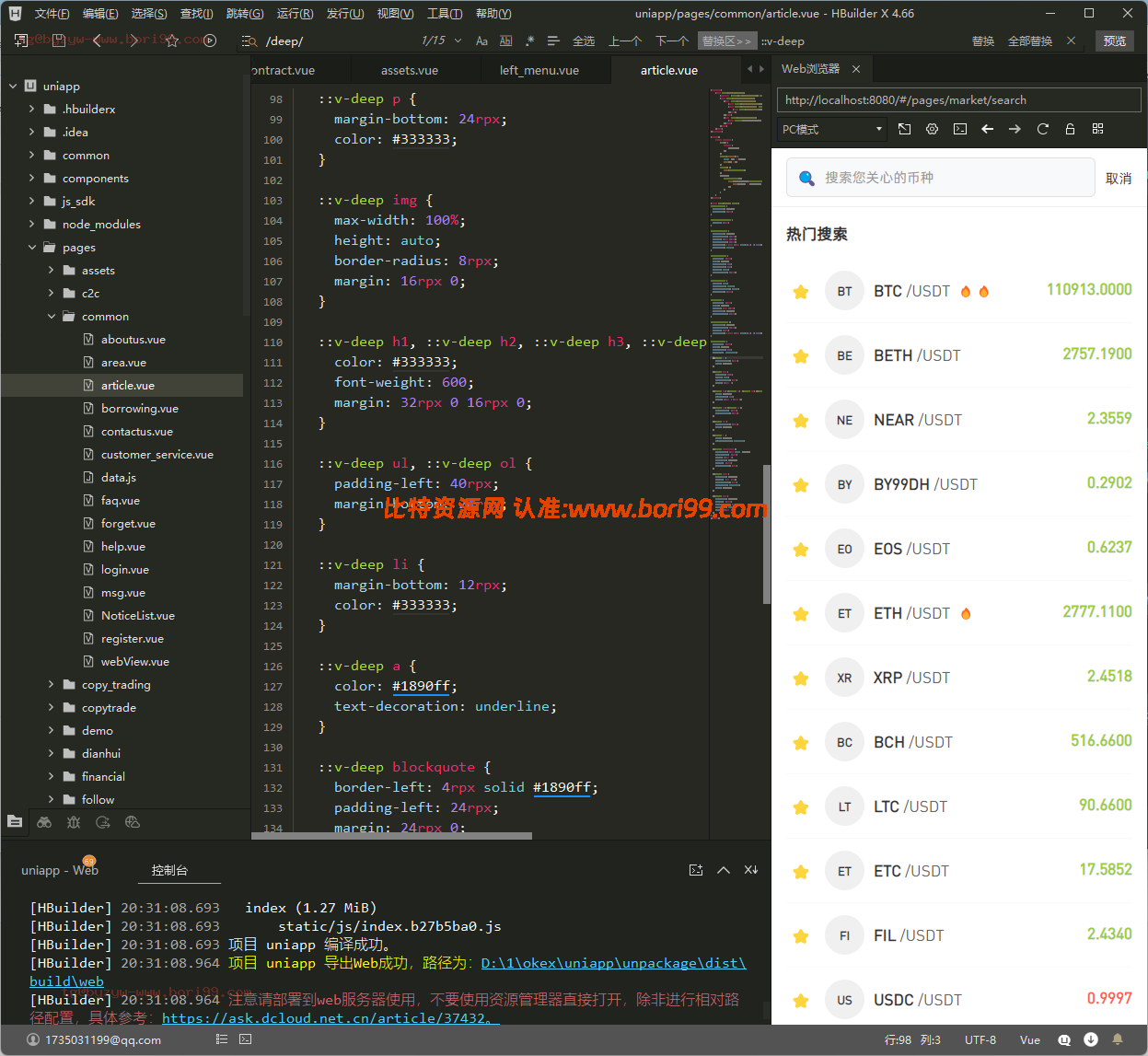Click the save file icon in toolbar
Image resolution: width=1148 pixels, height=1056 pixels.
click(59, 41)
